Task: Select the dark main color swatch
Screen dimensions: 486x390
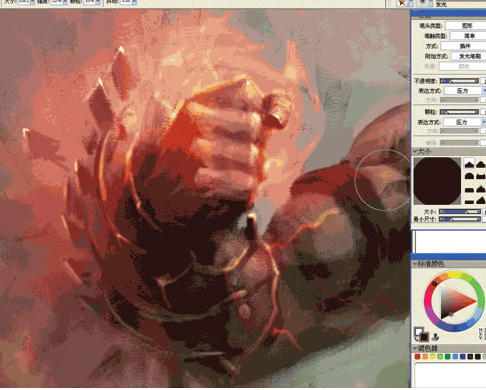Action: pyautogui.click(x=424, y=337)
